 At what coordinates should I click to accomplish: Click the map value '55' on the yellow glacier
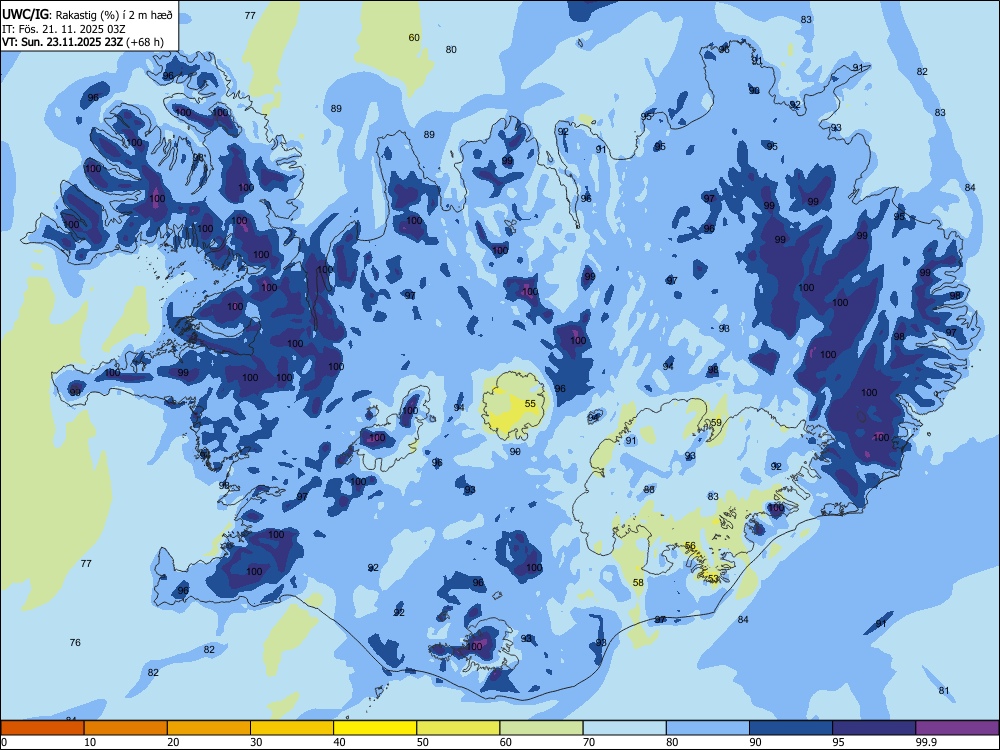pyautogui.click(x=530, y=404)
